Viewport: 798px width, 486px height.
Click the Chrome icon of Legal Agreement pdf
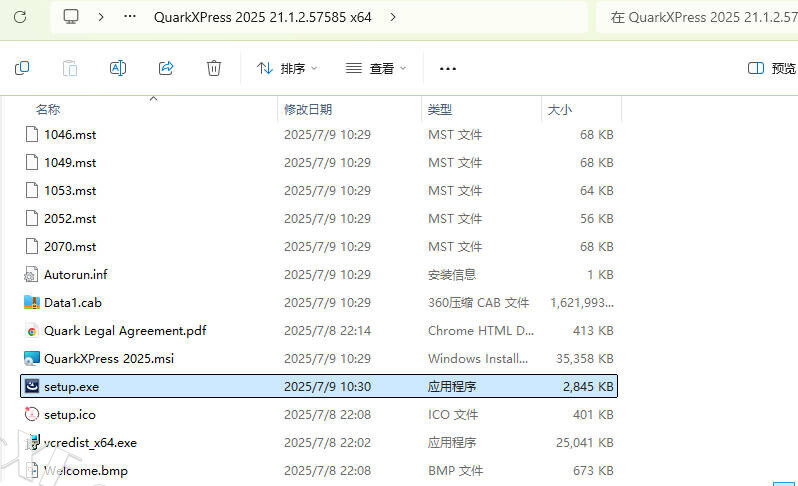point(32,331)
